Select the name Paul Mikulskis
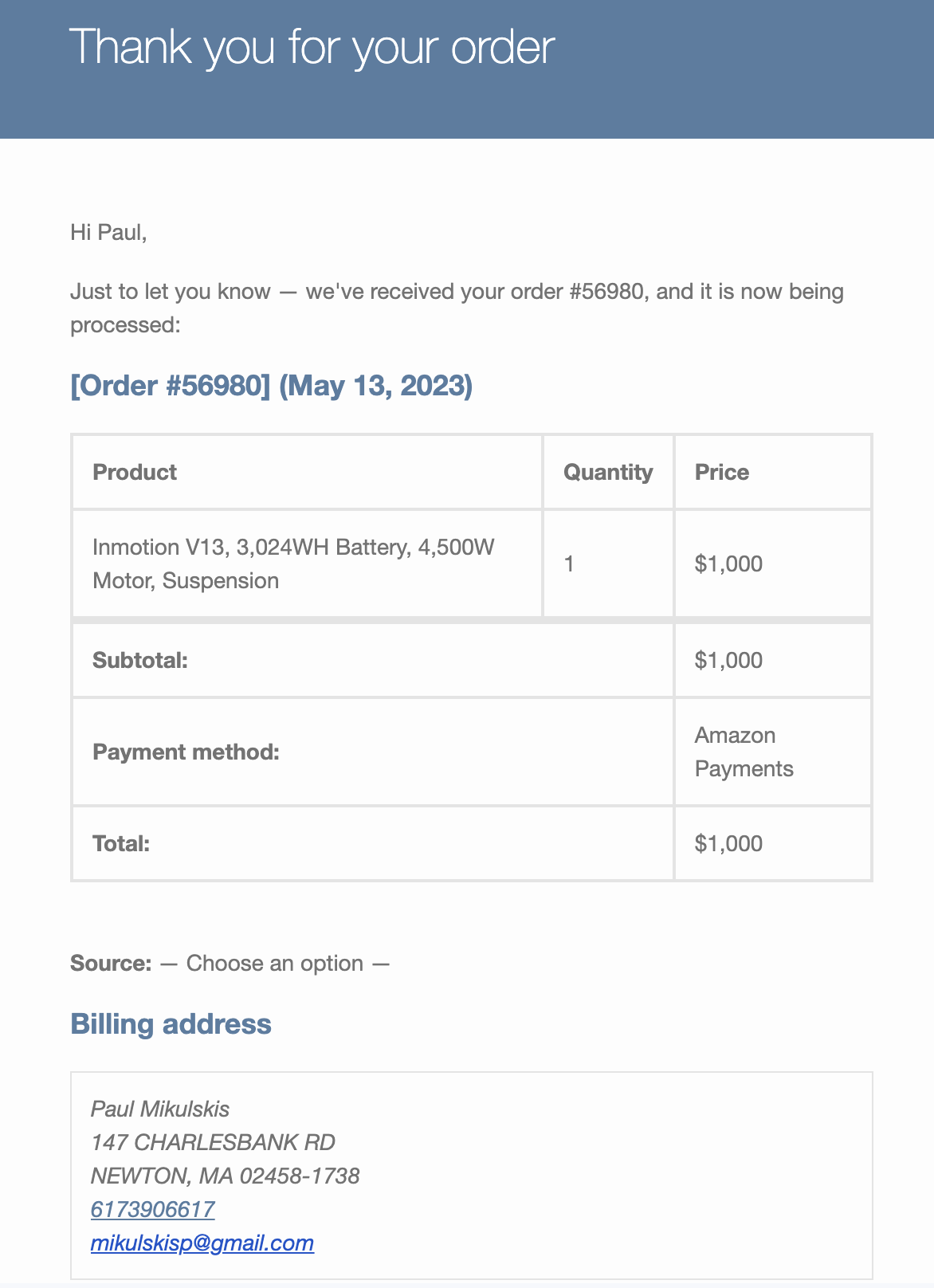Viewport: 934px width, 1288px height. click(160, 1109)
